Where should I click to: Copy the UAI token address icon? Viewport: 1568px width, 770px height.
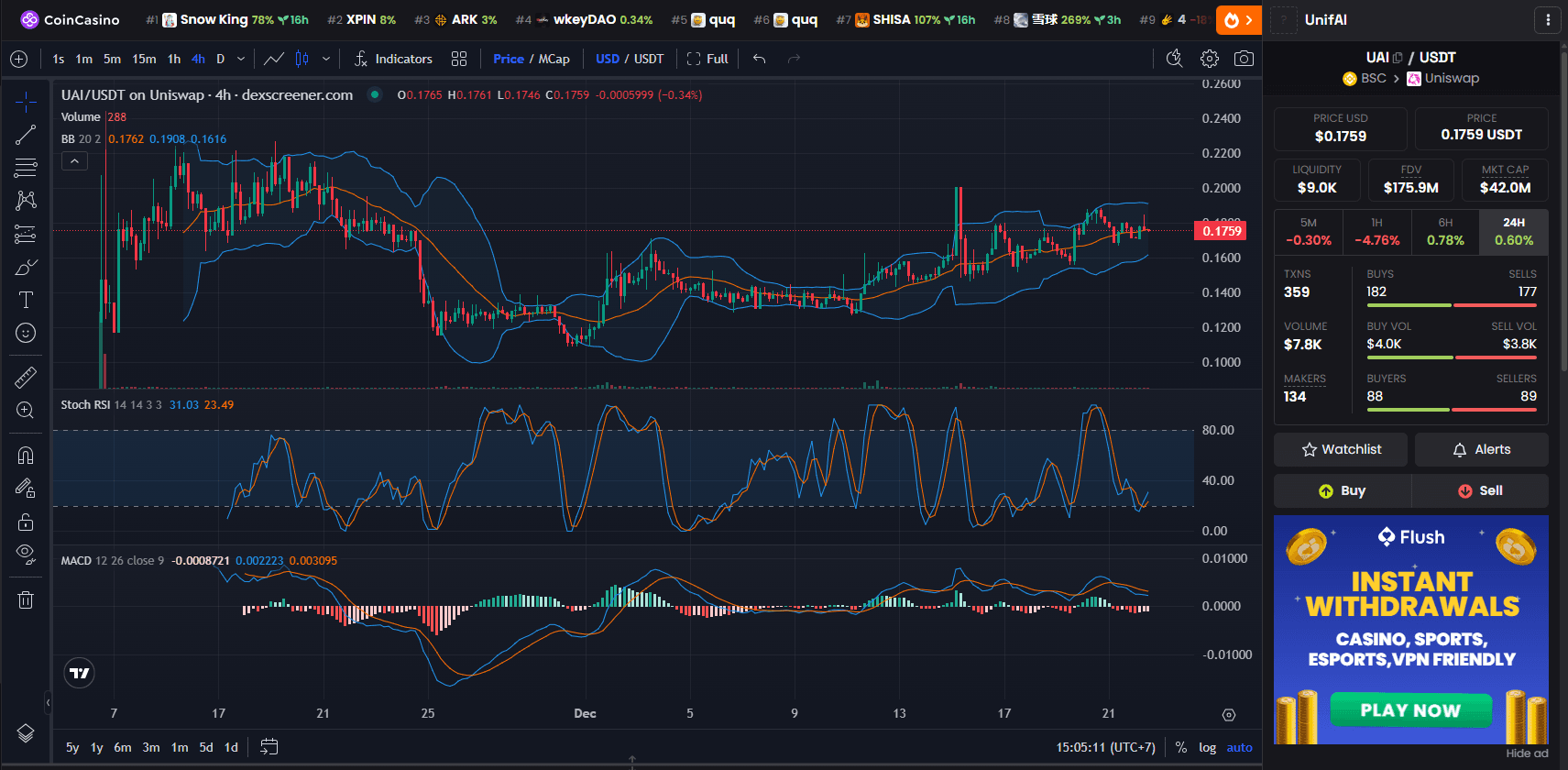pos(1398,58)
